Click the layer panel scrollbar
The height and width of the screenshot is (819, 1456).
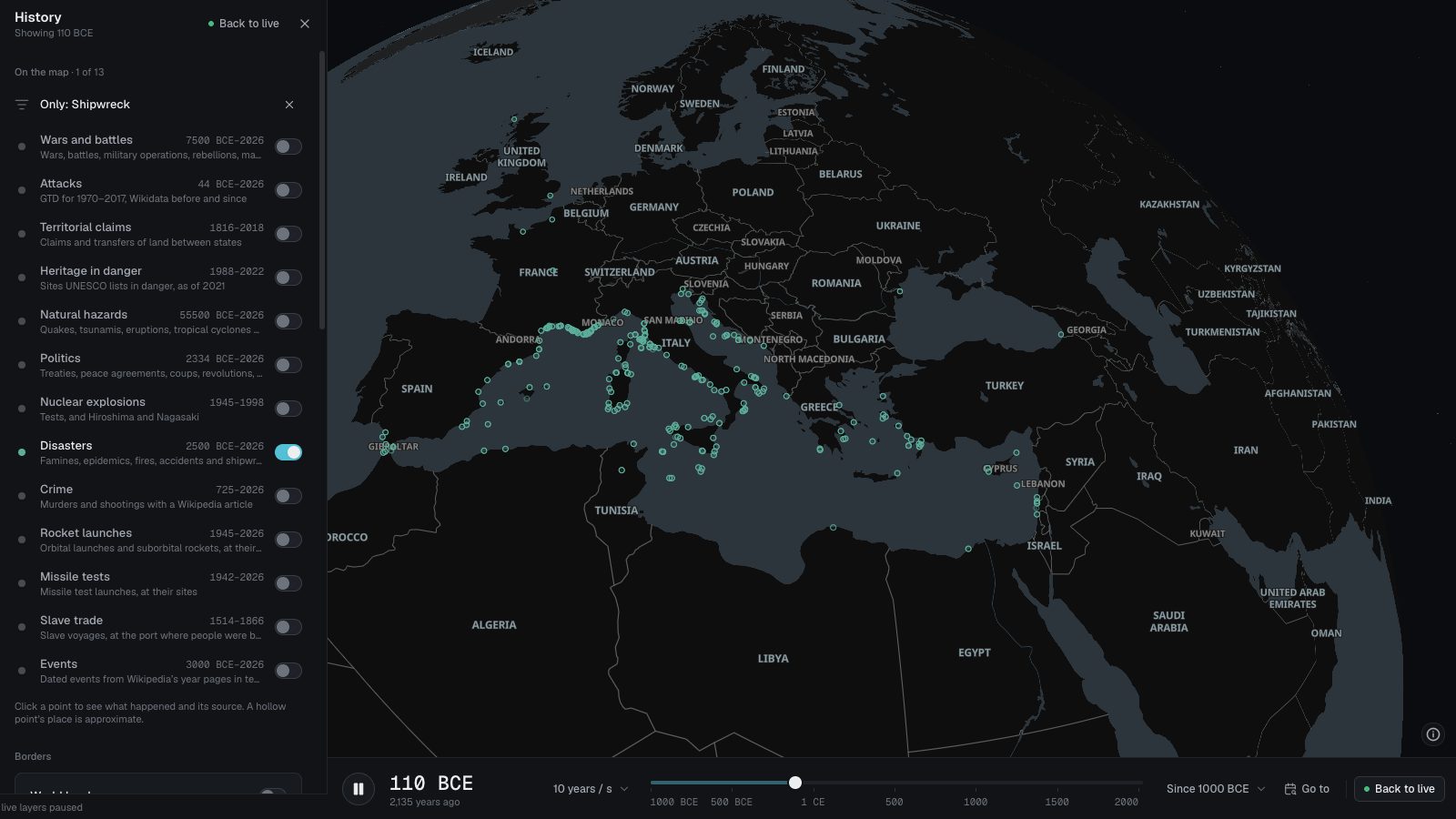[x=321, y=191]
